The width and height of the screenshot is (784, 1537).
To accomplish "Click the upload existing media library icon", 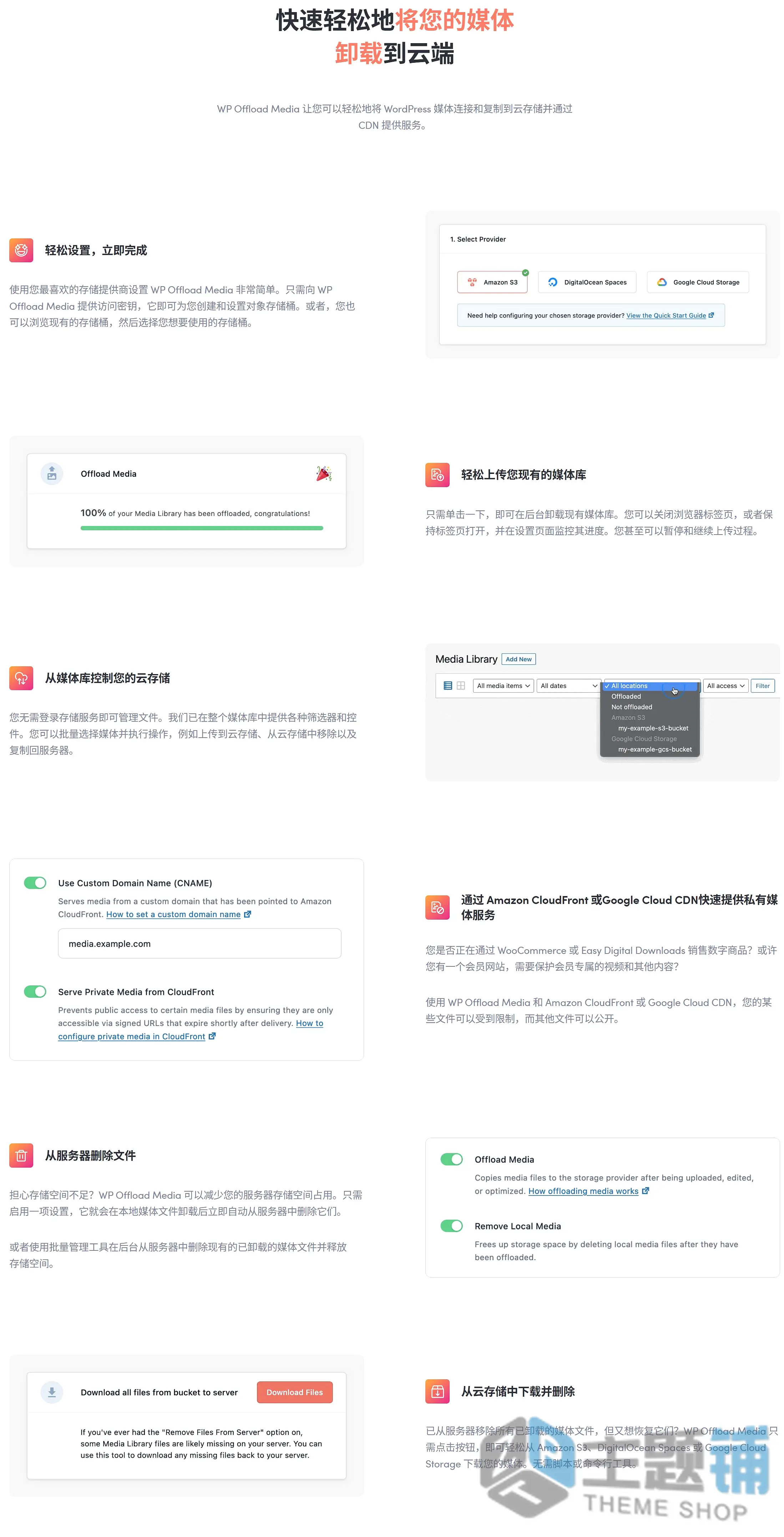I will pos(437,475).
